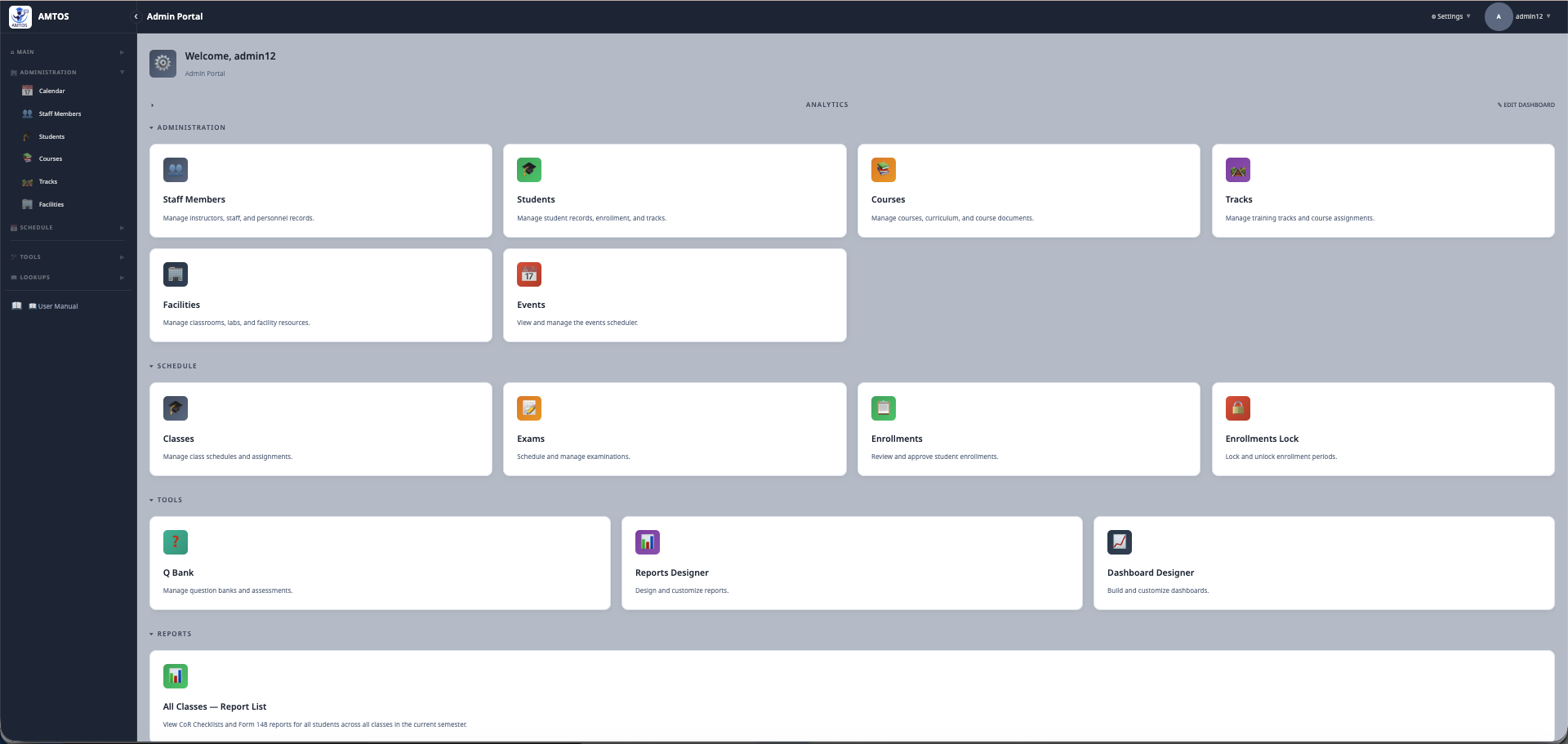This screenshot has width=1568, height=744.
Task: Expand the SCHEDULE sidebar section
Action: (x=68, y=228)
